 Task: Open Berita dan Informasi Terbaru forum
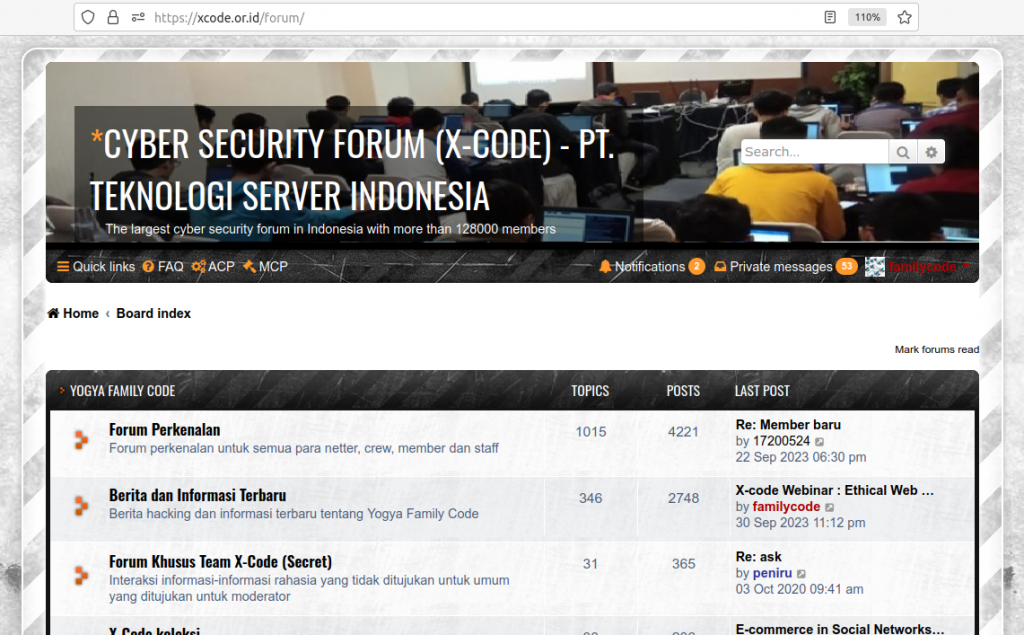point(197,495)
